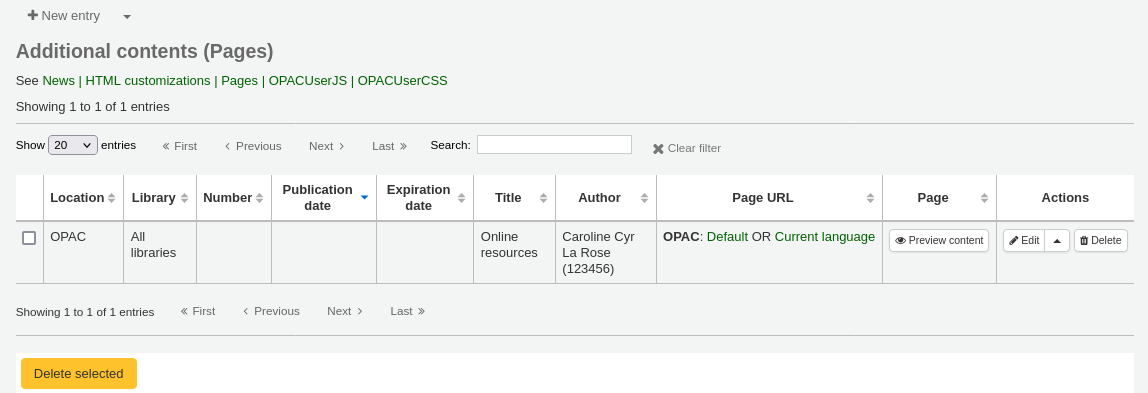This screenshot has height=393, width=1148.
Task: Click the Delete selected button
Action: click(x=79, y=373)
